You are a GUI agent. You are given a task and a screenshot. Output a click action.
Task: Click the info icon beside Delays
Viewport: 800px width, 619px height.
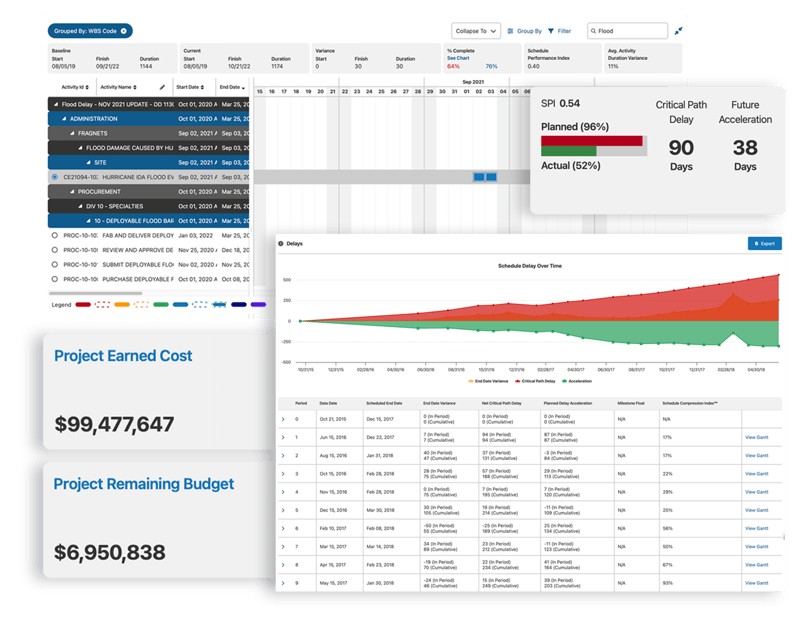[x=280, y=243]
